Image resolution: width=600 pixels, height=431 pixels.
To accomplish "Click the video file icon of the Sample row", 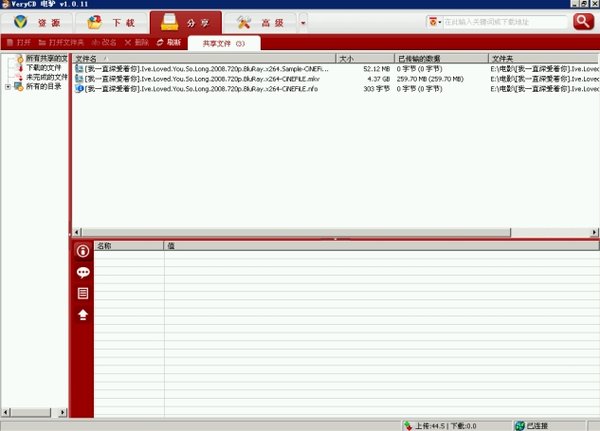I will (79, 69).
